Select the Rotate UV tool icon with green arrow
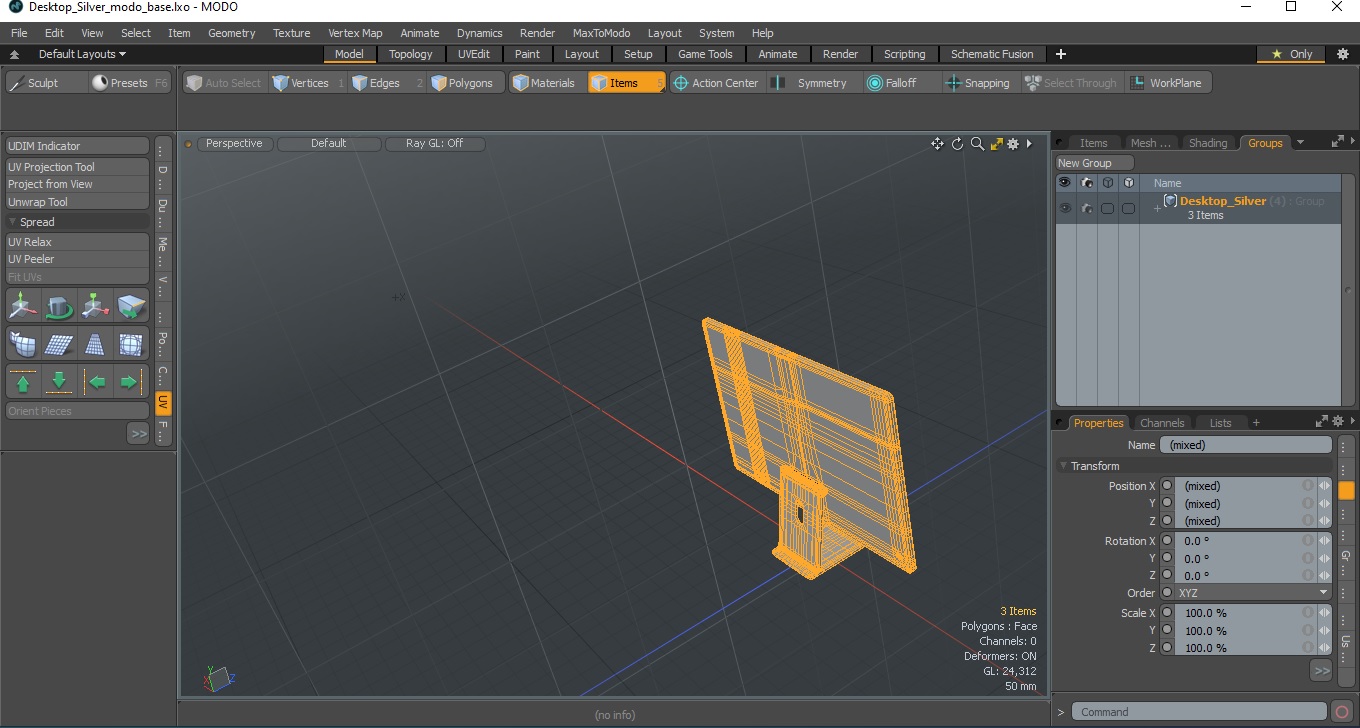1360x728 pixels. pos(59,305)
